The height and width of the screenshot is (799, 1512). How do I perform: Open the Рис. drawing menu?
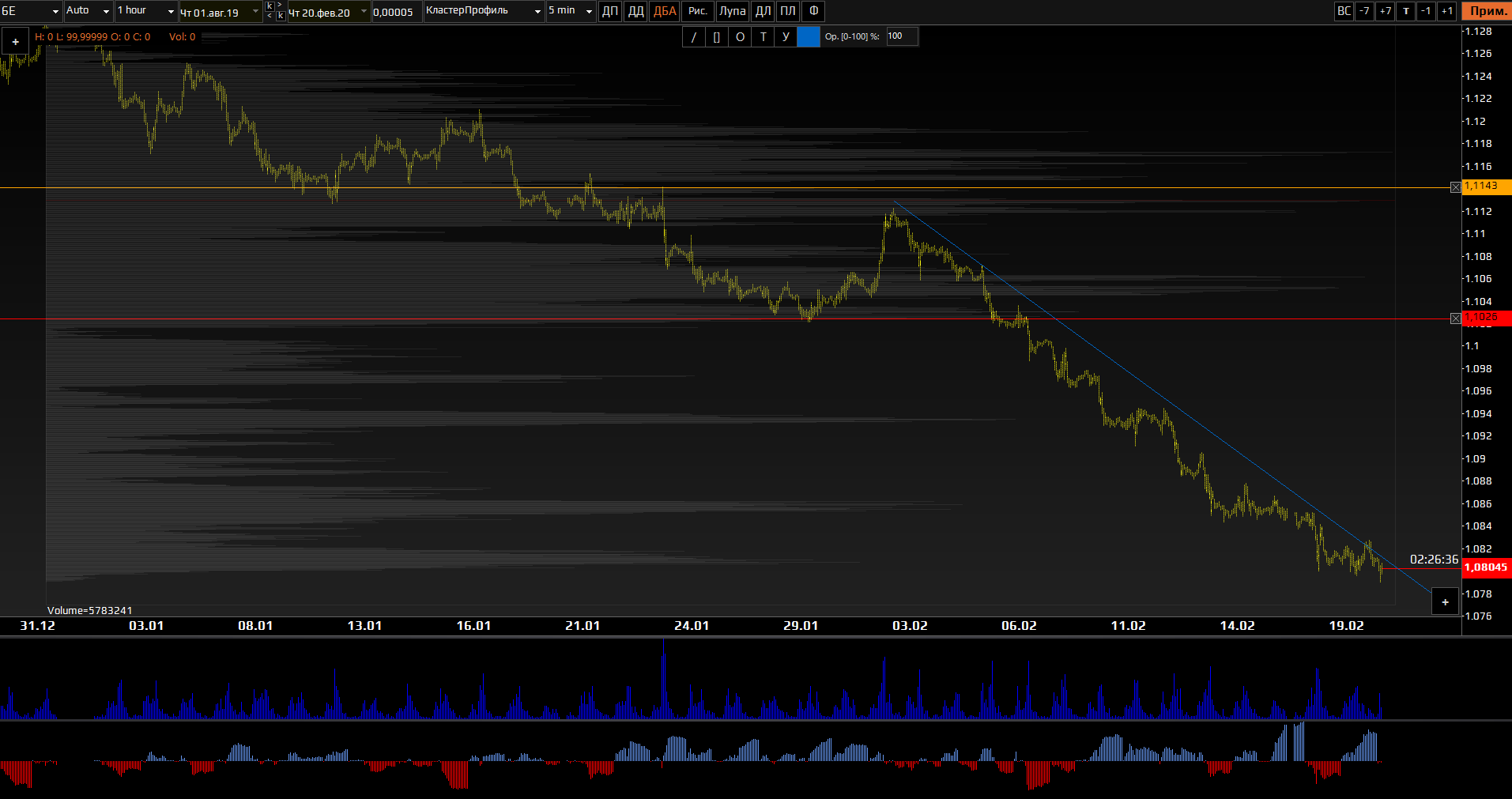tap(698, 11)
